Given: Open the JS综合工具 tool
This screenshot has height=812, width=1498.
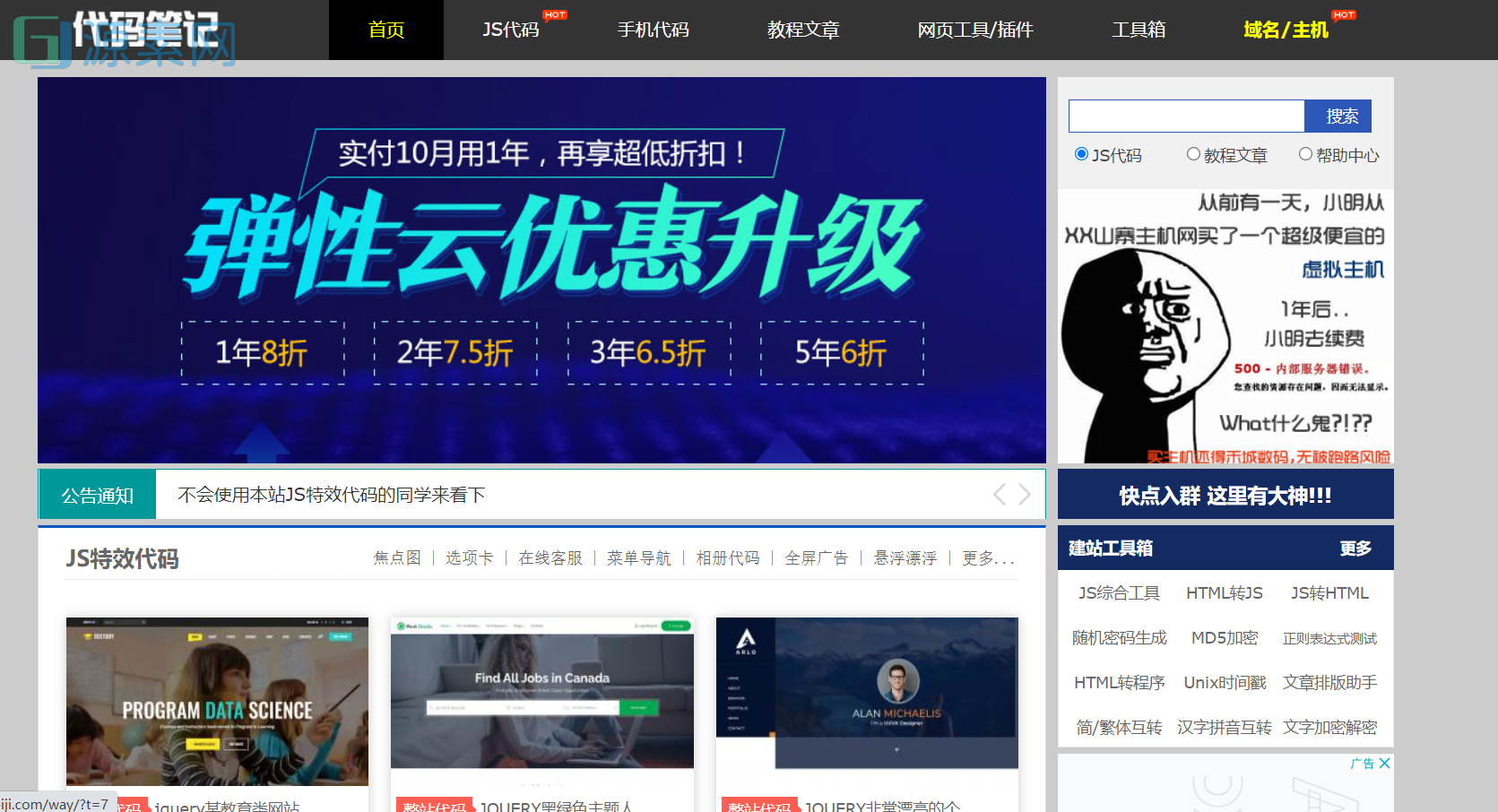Looking at the screenshot, I should 1118,592.
